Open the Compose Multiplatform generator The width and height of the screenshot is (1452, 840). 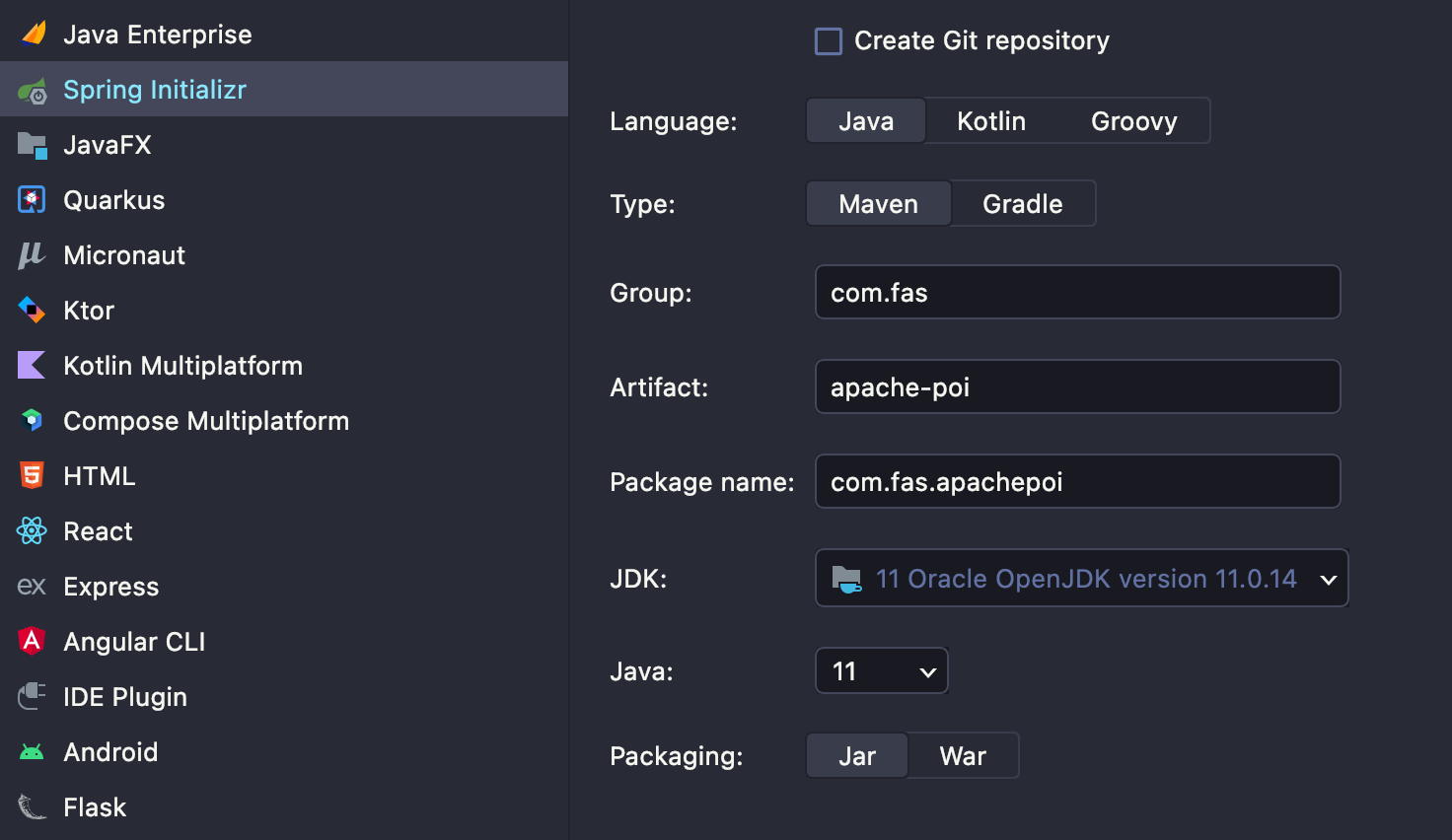[x=205, y=421]
